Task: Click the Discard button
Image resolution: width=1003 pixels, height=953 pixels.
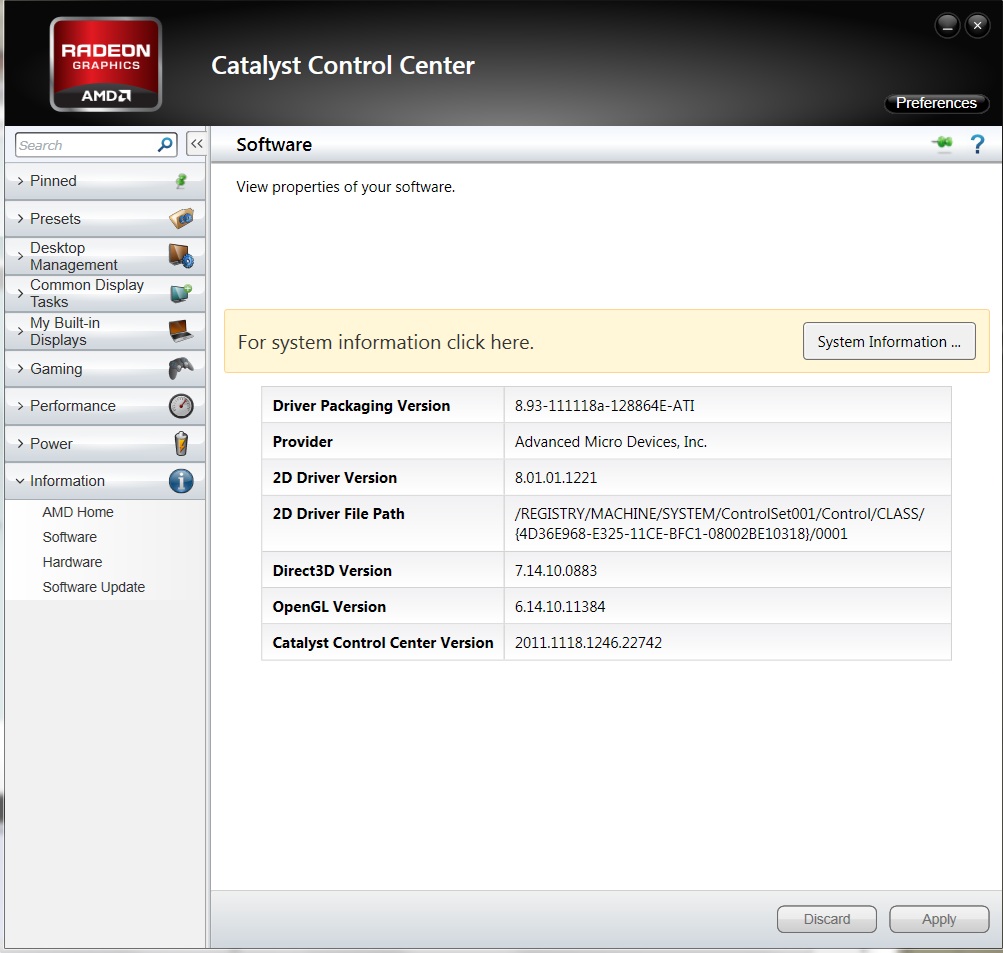Action: 826,919
